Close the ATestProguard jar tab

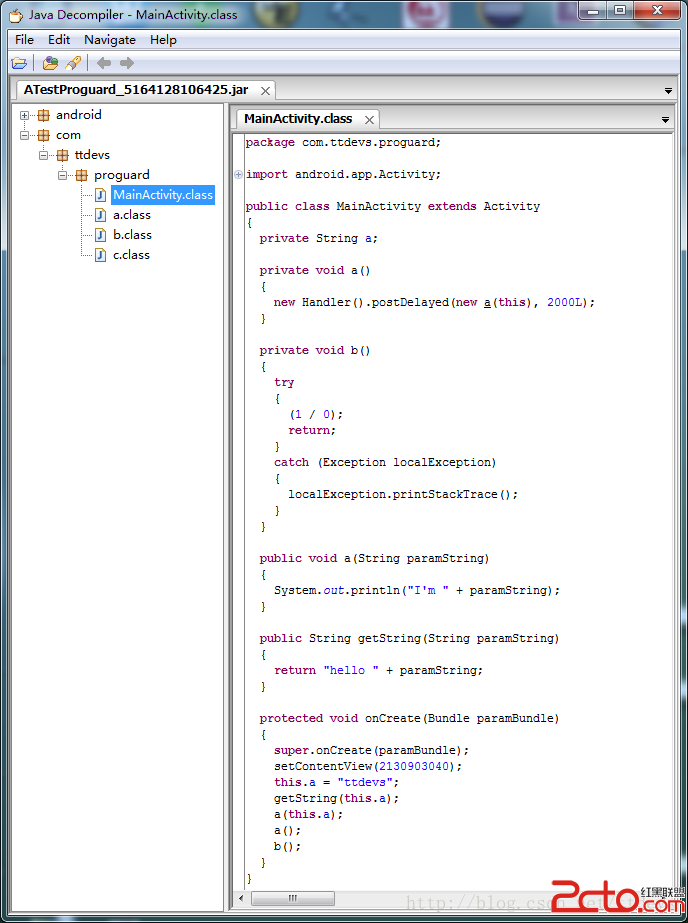[266, 90]
